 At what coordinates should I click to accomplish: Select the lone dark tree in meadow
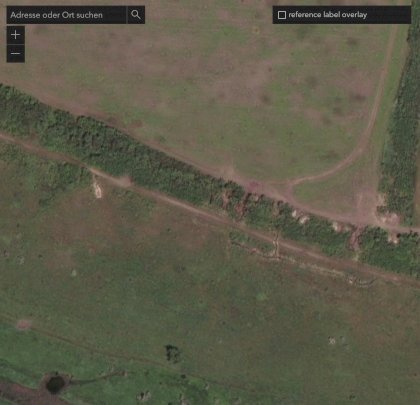(173, 353)
